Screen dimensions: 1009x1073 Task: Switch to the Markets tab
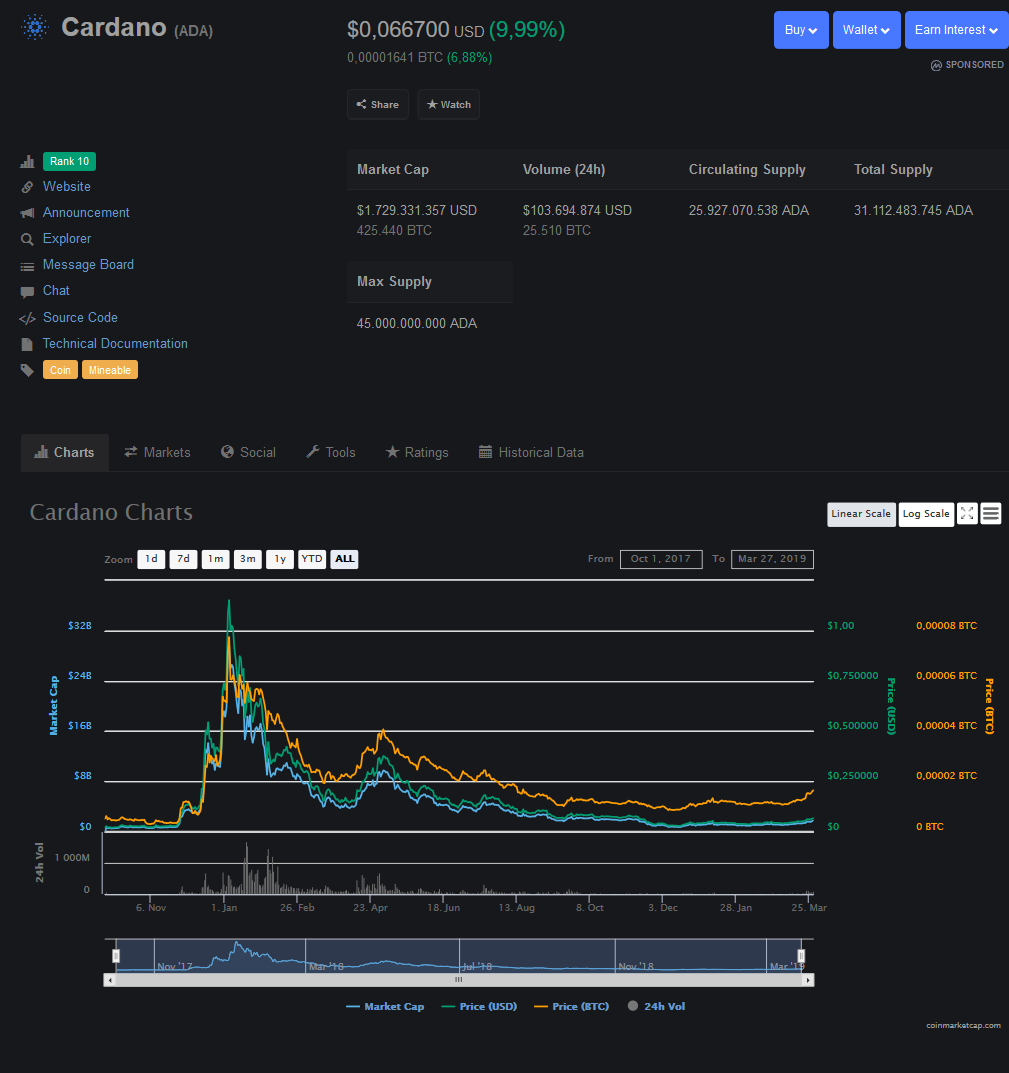[157, 452]
